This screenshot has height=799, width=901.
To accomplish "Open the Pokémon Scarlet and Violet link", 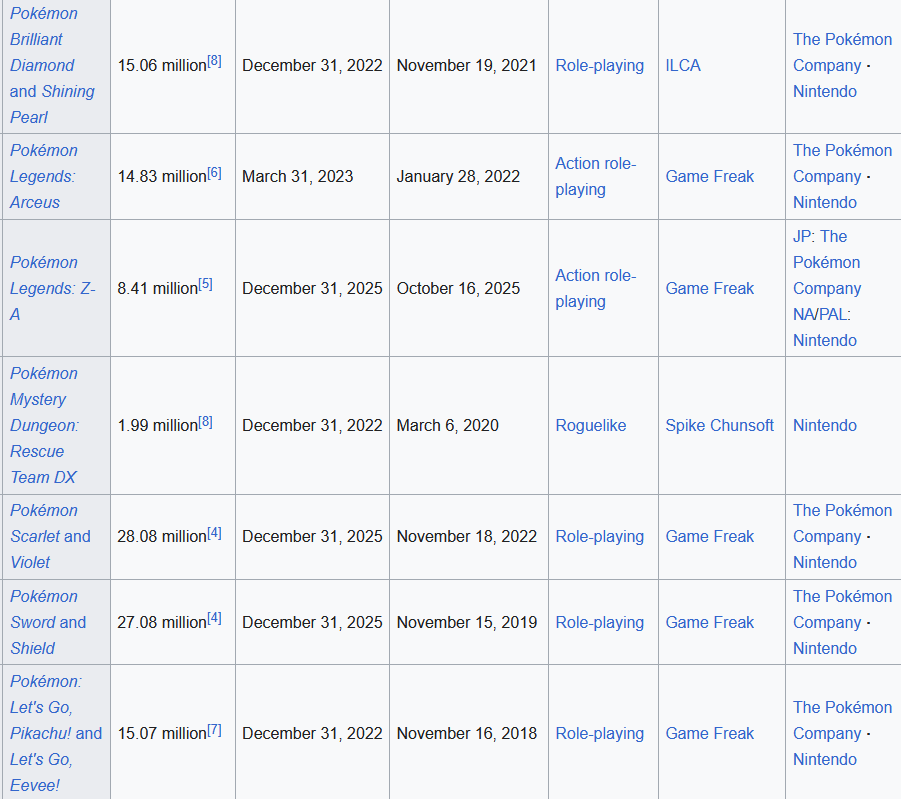I will 50,536.
